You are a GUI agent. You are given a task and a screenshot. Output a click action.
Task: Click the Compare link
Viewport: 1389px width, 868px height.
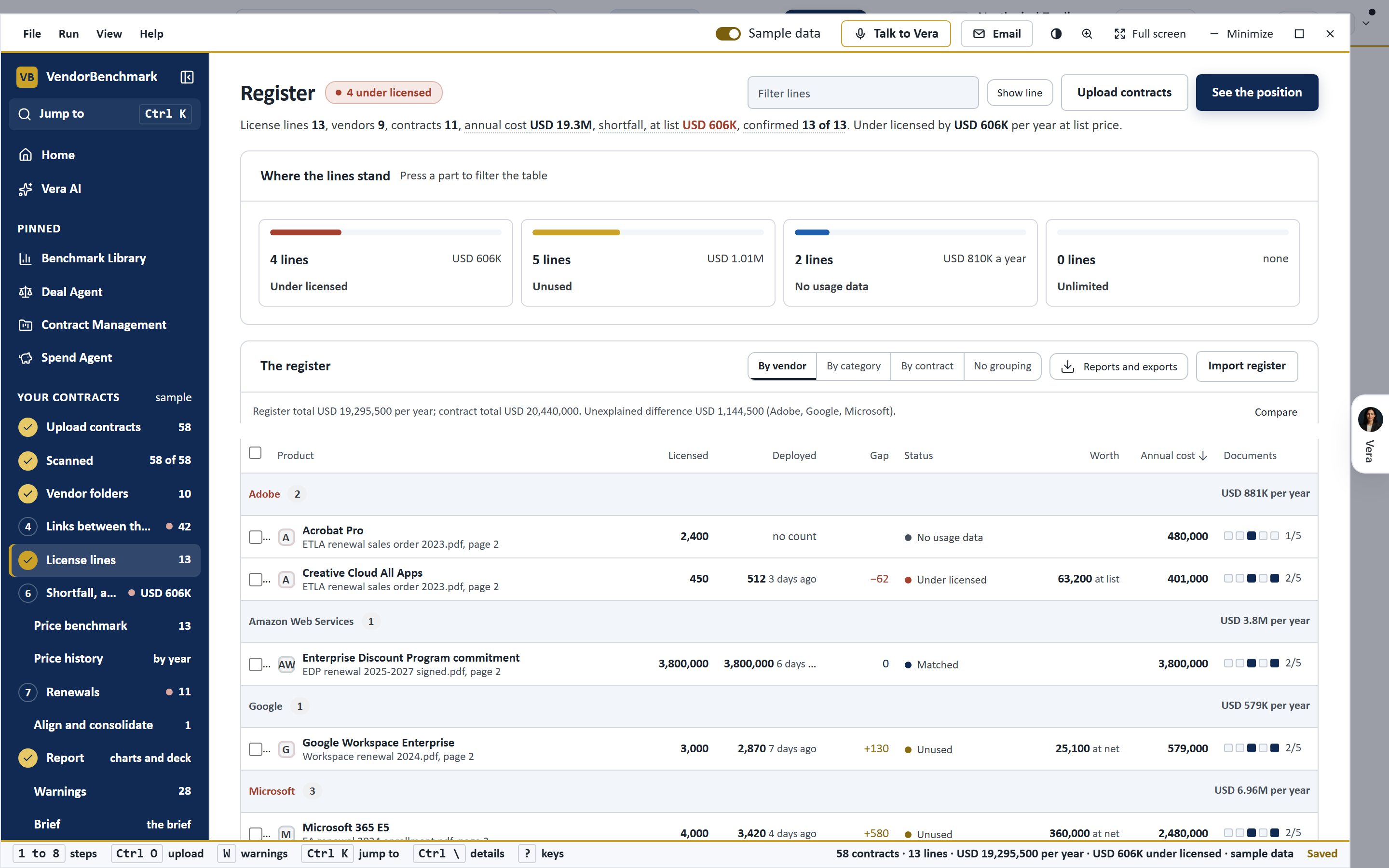coord(1275,412)
